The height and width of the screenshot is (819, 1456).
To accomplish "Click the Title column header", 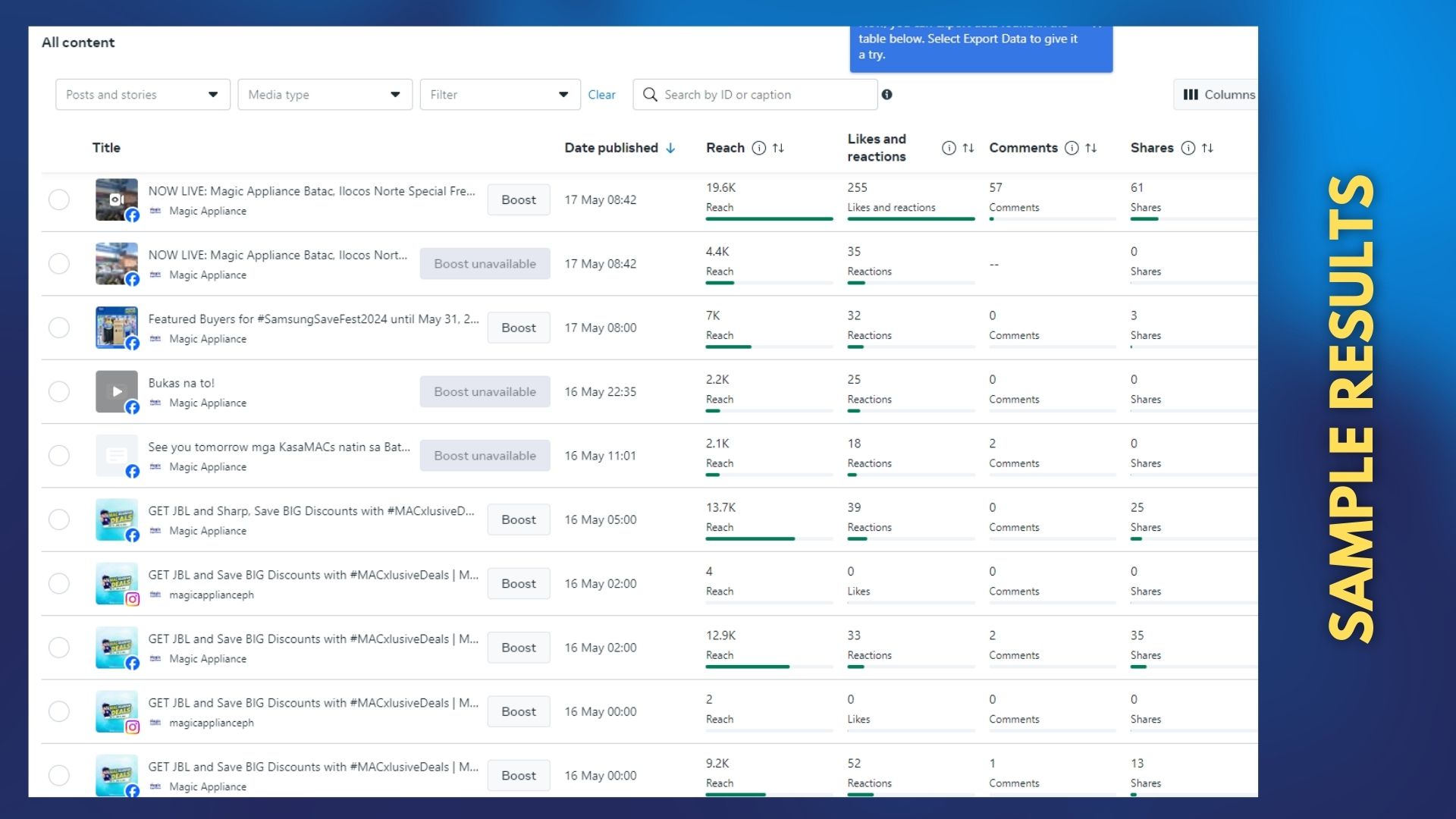I will 106,148.
